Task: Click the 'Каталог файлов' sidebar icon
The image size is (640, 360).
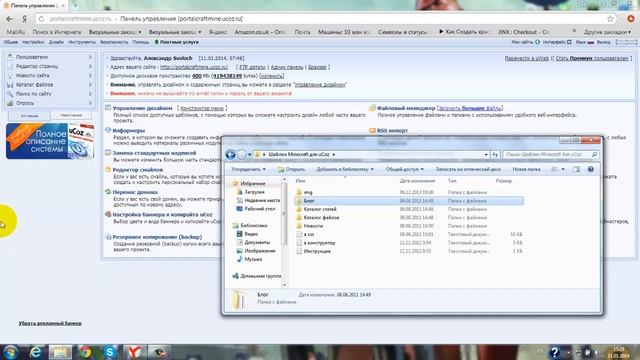Action: (10, 85)
